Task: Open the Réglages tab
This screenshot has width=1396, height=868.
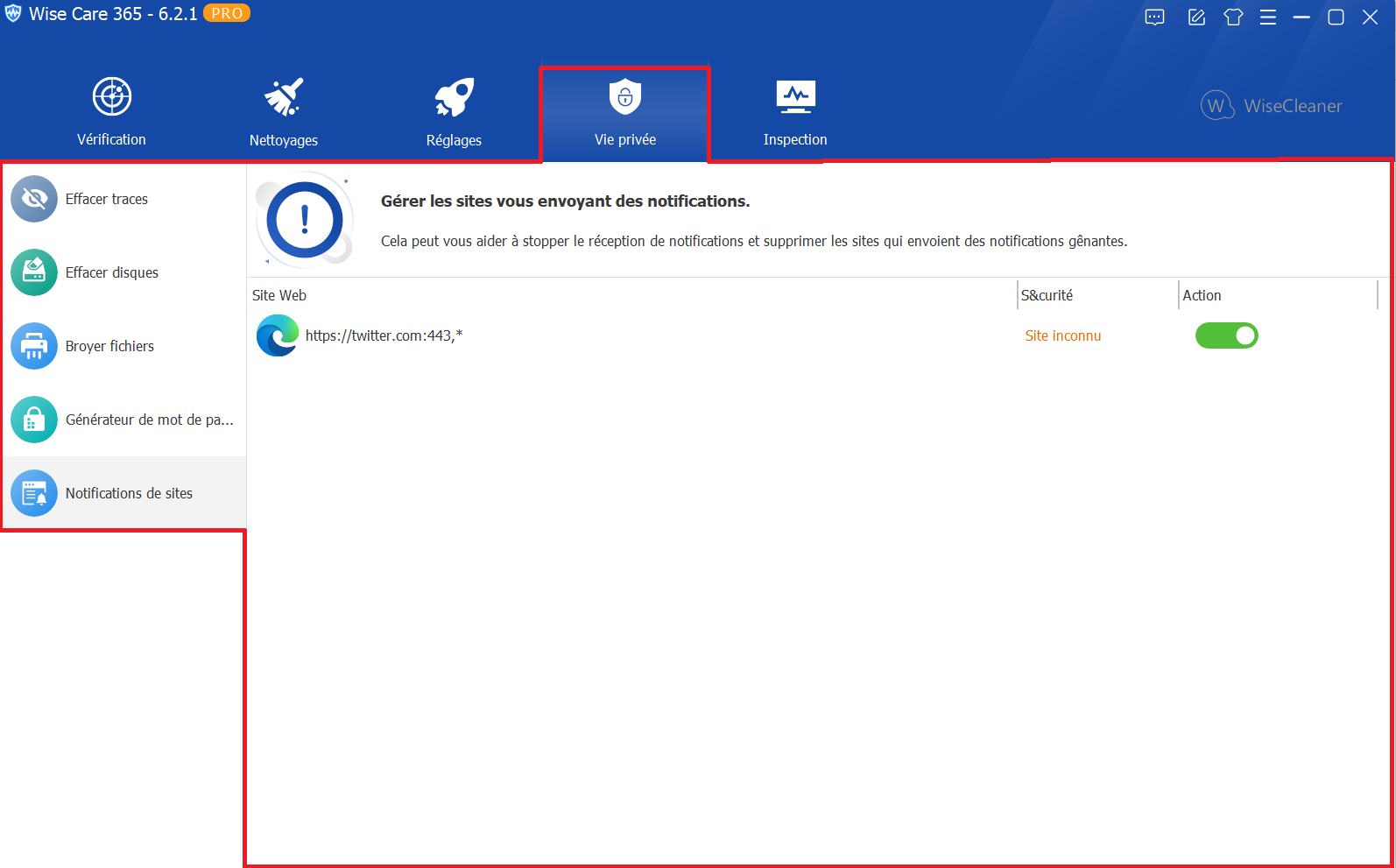Action: click(x=454, y=114)
